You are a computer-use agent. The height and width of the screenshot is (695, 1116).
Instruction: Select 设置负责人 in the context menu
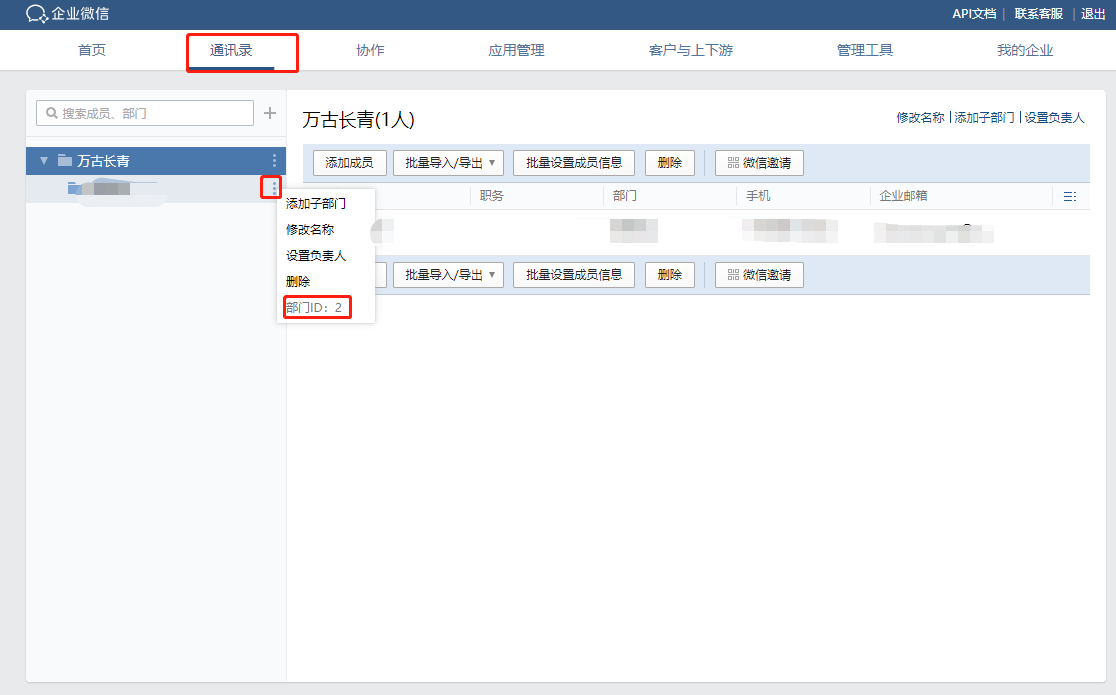(316, 255)
